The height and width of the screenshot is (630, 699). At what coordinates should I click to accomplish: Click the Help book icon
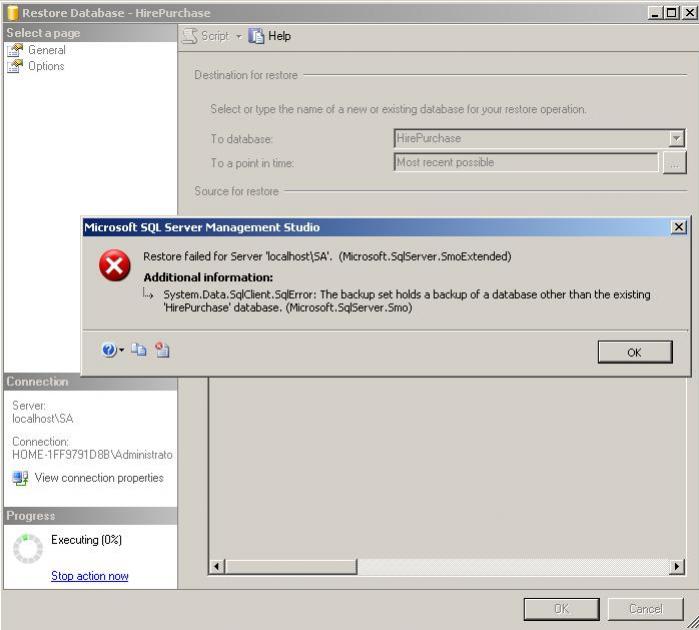256,36
